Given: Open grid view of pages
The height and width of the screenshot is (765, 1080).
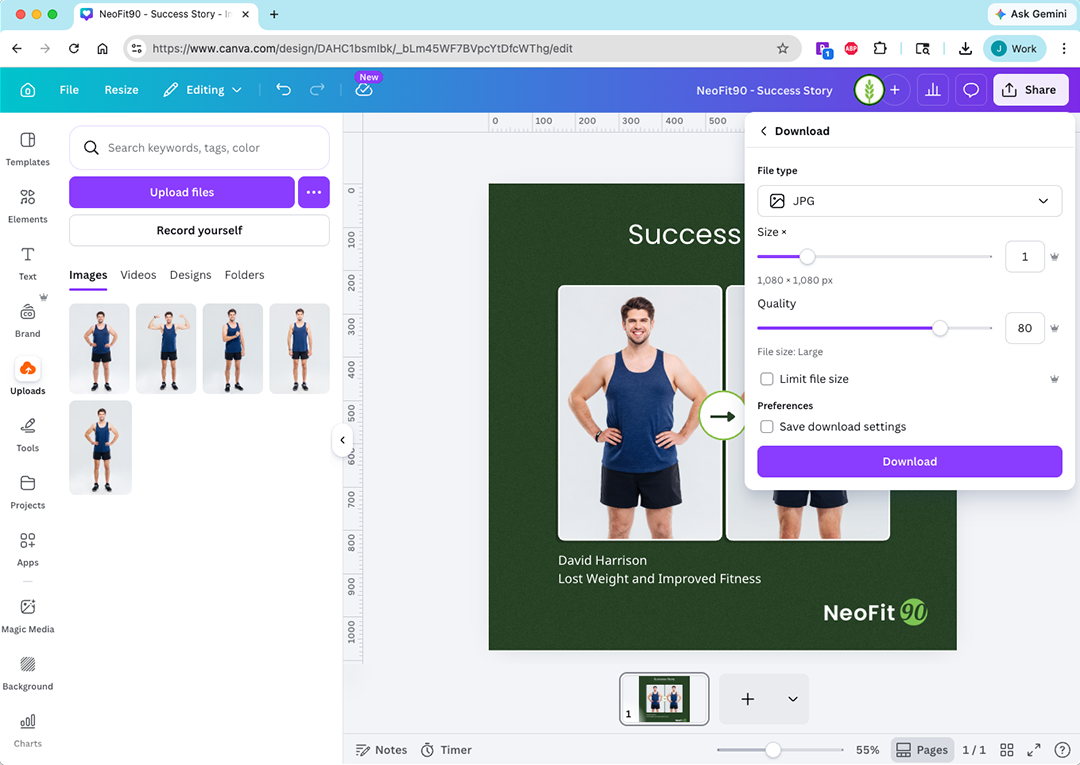Looking at the screenshot, I should pos(1007,750).
